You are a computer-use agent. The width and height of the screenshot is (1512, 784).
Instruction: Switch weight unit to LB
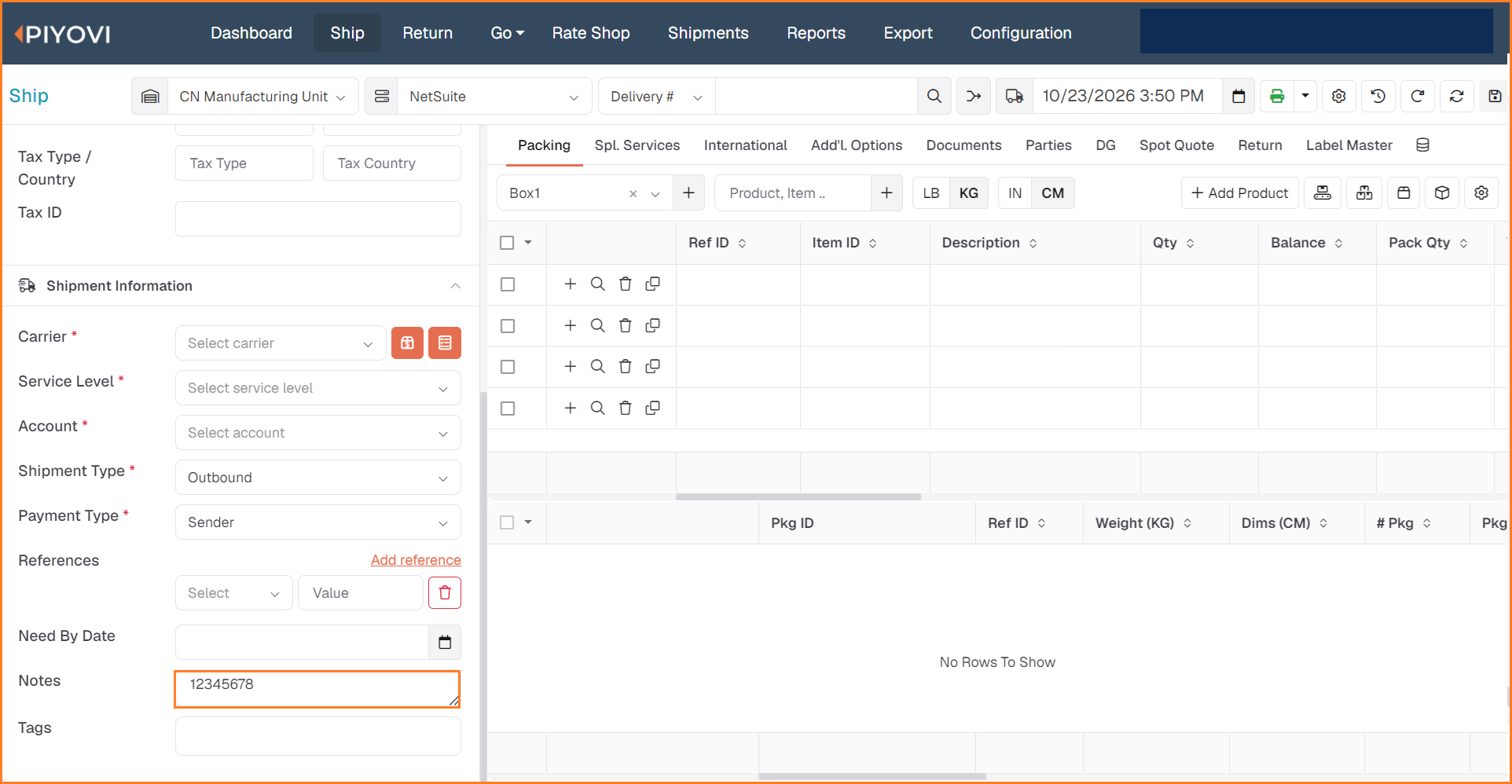coord(931,192)
